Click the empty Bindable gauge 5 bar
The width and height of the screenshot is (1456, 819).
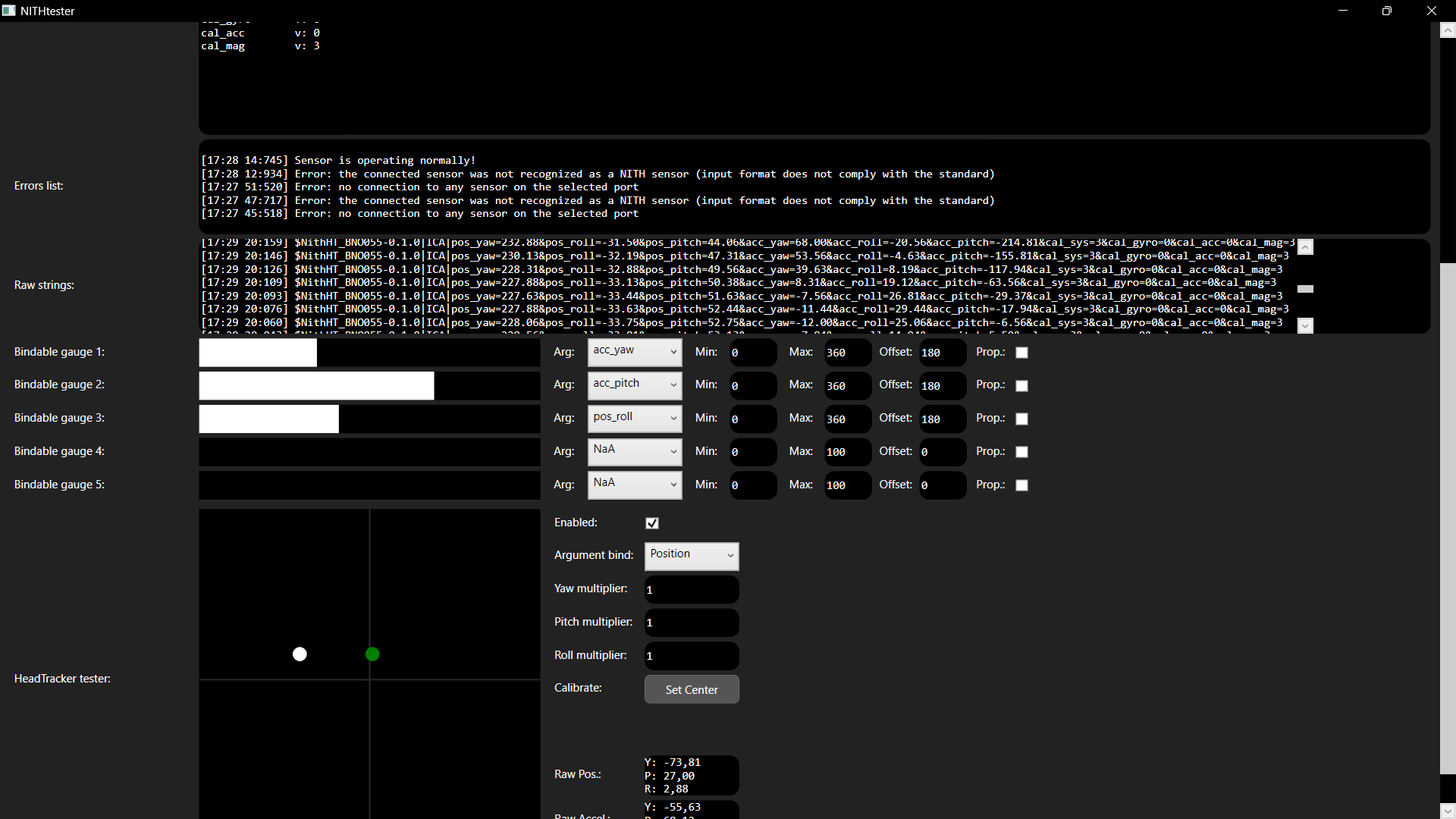pos(369,485)
